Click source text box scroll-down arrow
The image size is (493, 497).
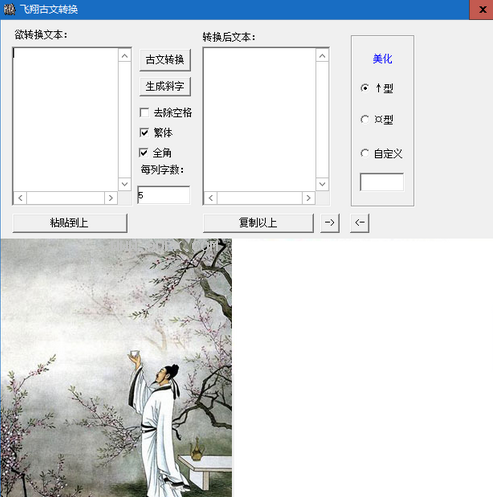[x=125, y=184]
